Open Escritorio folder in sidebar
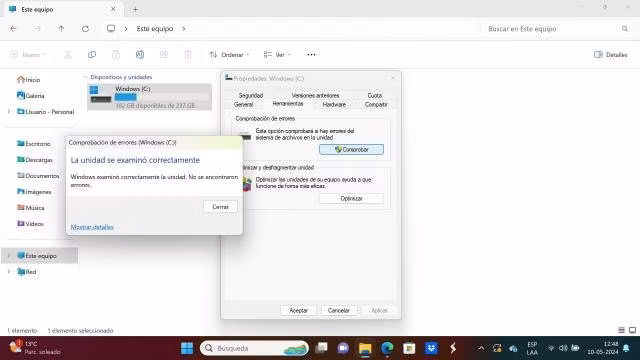 pyautogui.click(x=34, y=144)
